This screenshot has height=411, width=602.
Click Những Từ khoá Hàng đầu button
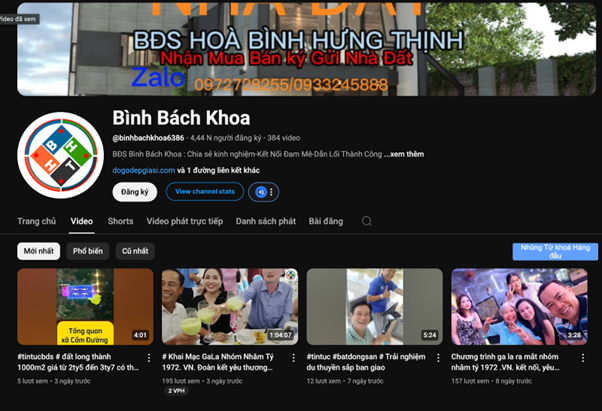pyautogui.click(x=555, y=252)
